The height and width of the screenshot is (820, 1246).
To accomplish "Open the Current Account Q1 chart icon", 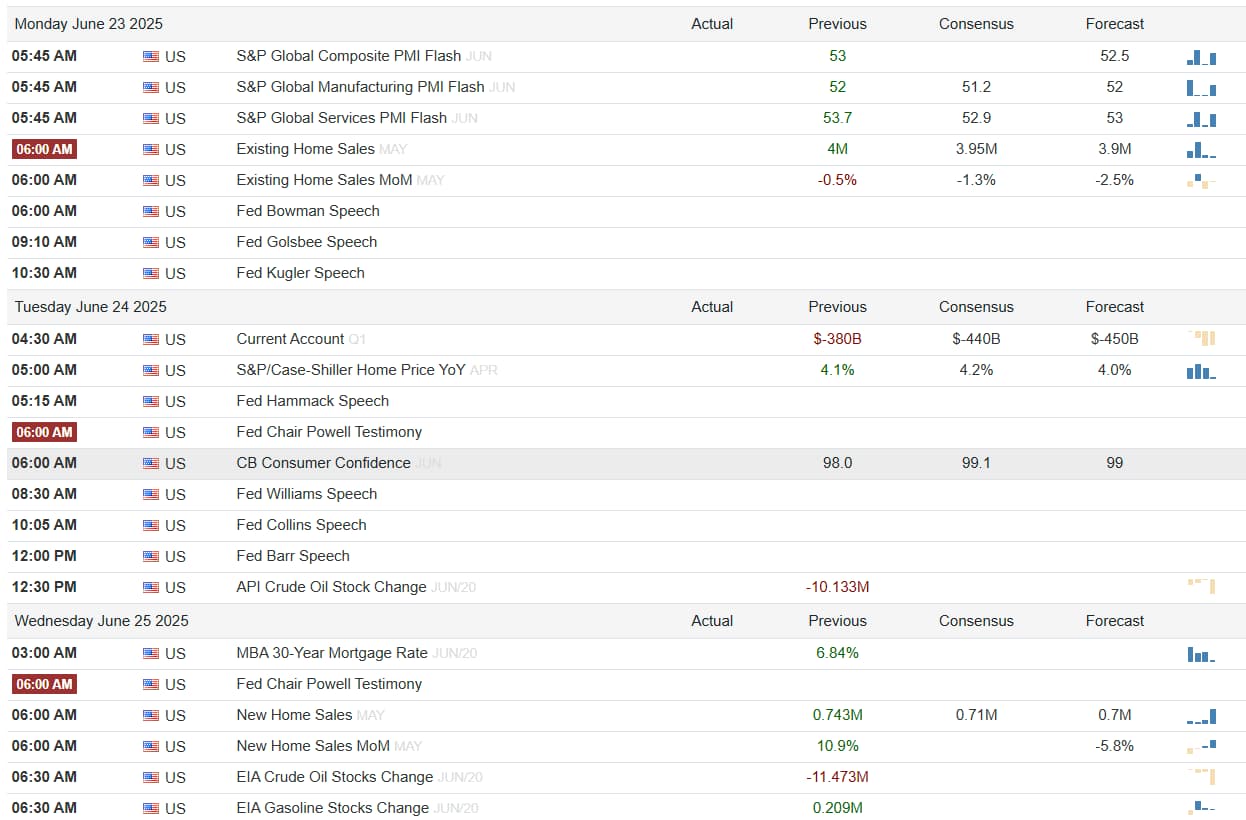I will pos(1201,339).
